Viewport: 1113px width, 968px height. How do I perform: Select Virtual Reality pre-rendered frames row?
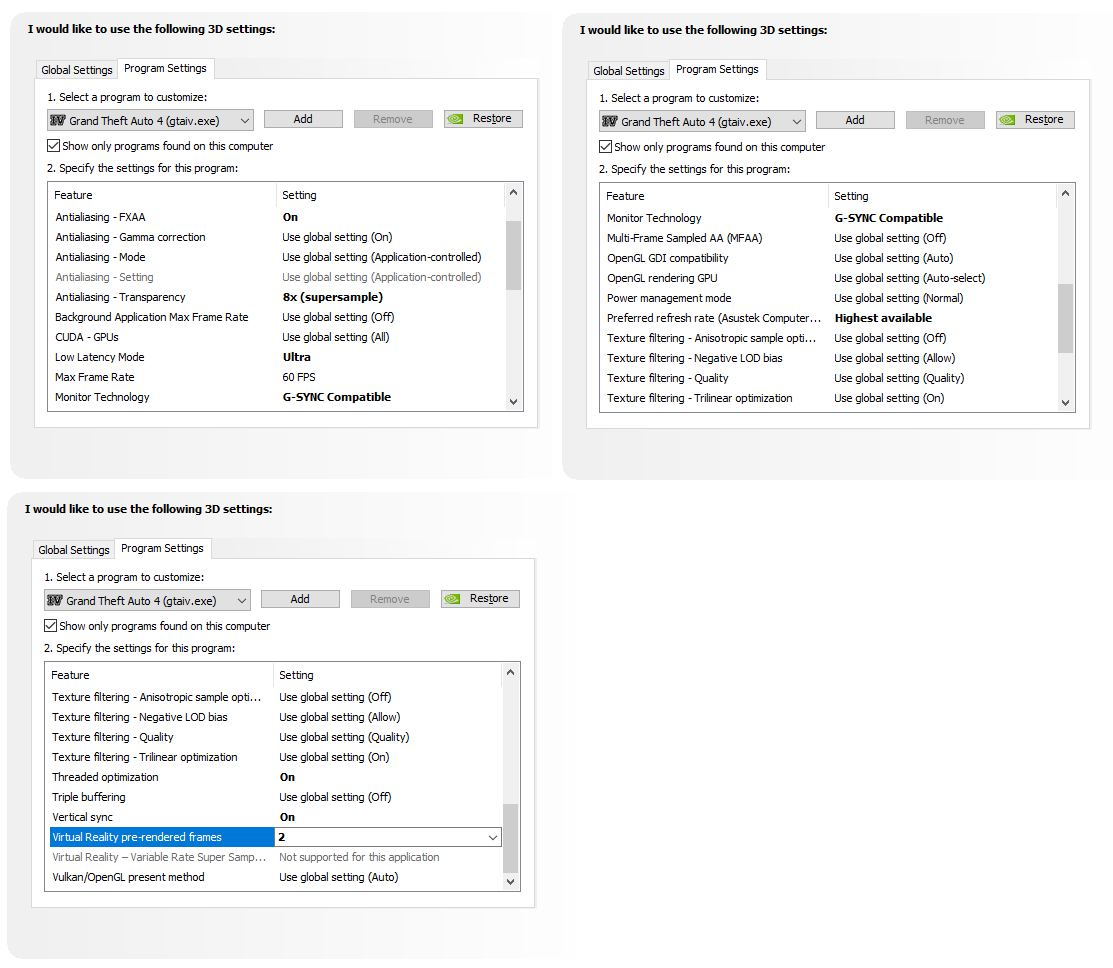point(274,837)
